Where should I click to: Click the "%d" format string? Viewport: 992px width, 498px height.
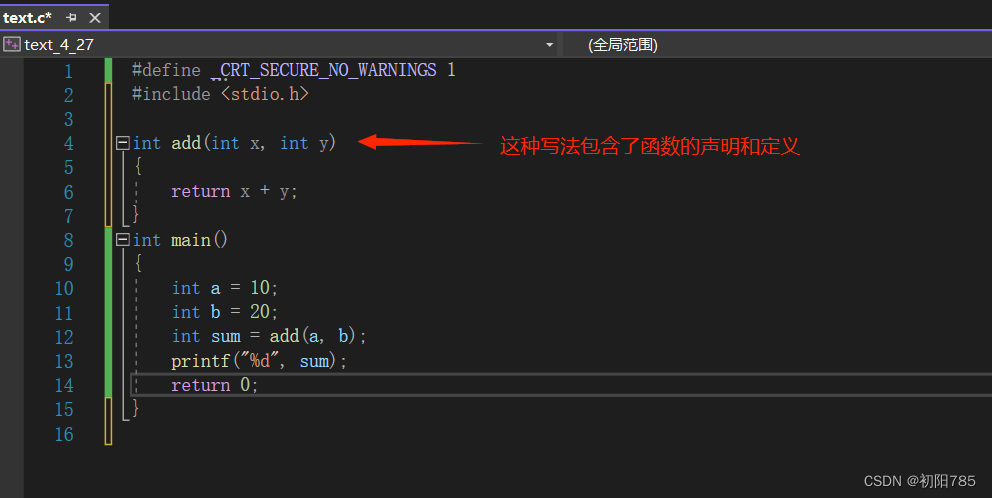(x=260, y=361)
